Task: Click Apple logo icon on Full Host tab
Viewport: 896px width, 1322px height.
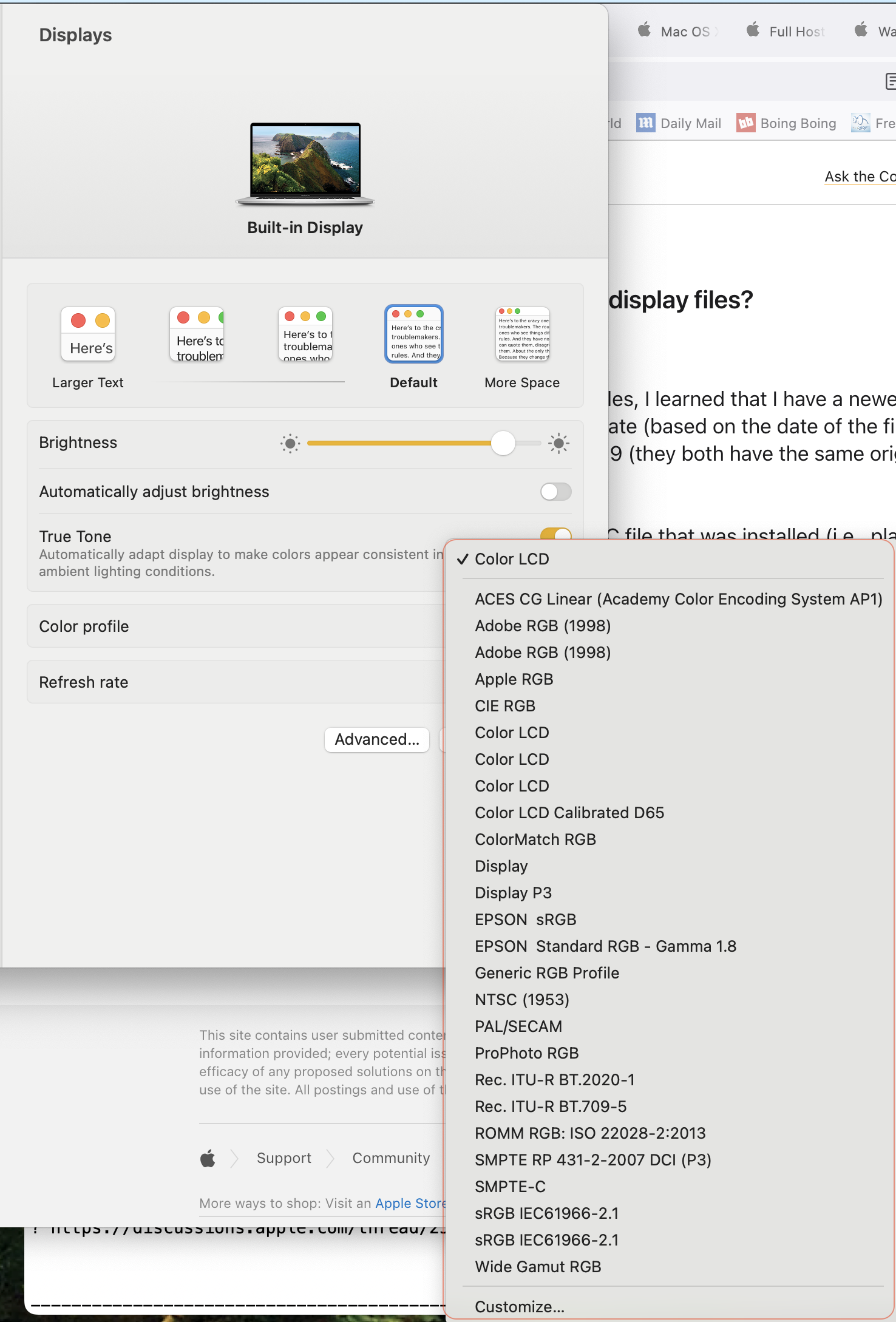Action: point(753,30)
